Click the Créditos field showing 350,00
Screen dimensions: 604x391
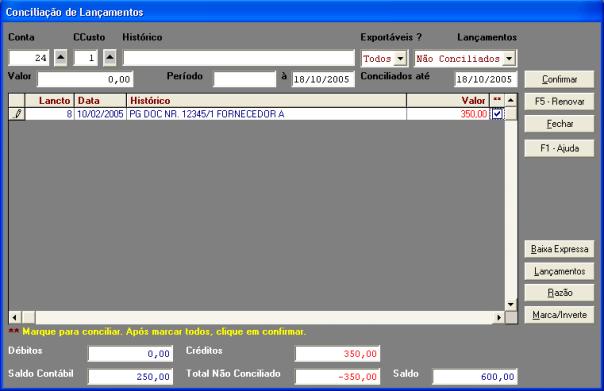coord(337,354)
